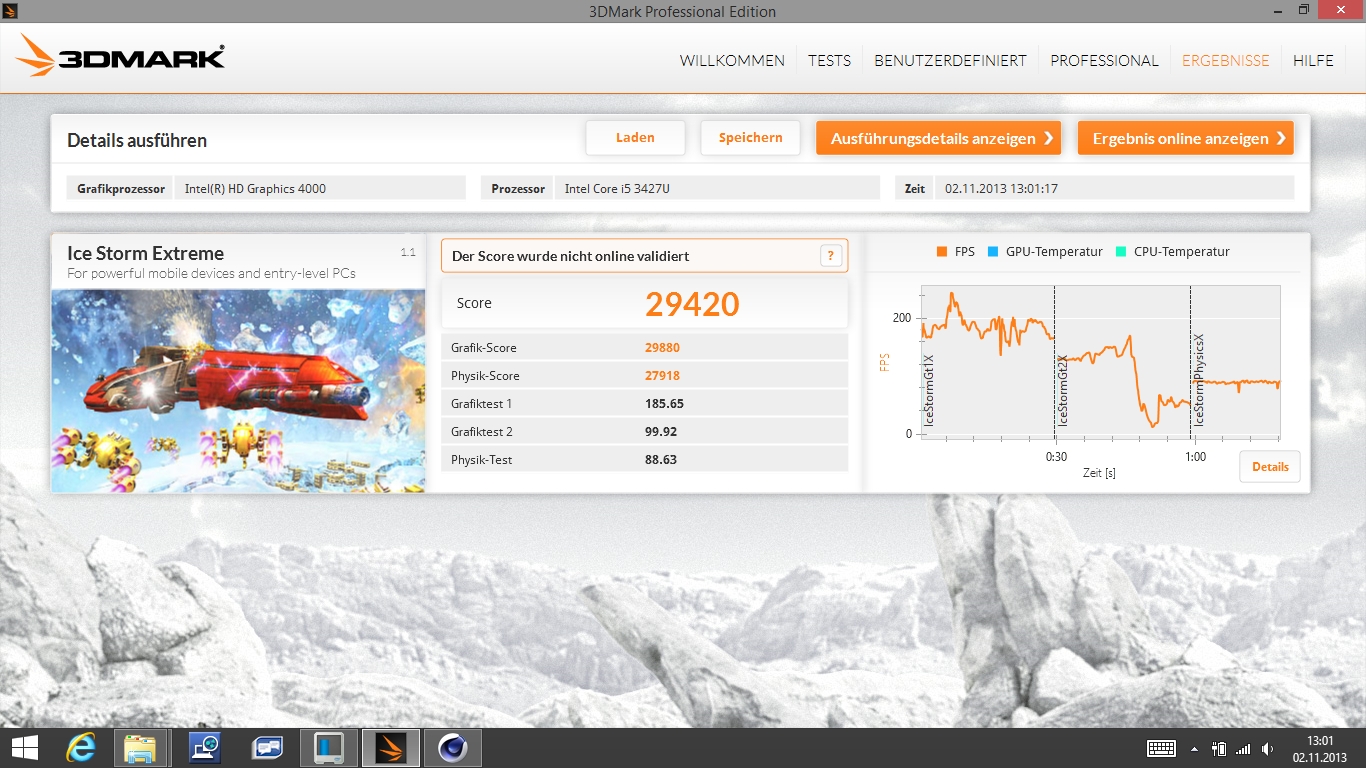Open the magnifier monitor taskbar app
Viewport: 1366px width, 768px height.
pos(203,748)
